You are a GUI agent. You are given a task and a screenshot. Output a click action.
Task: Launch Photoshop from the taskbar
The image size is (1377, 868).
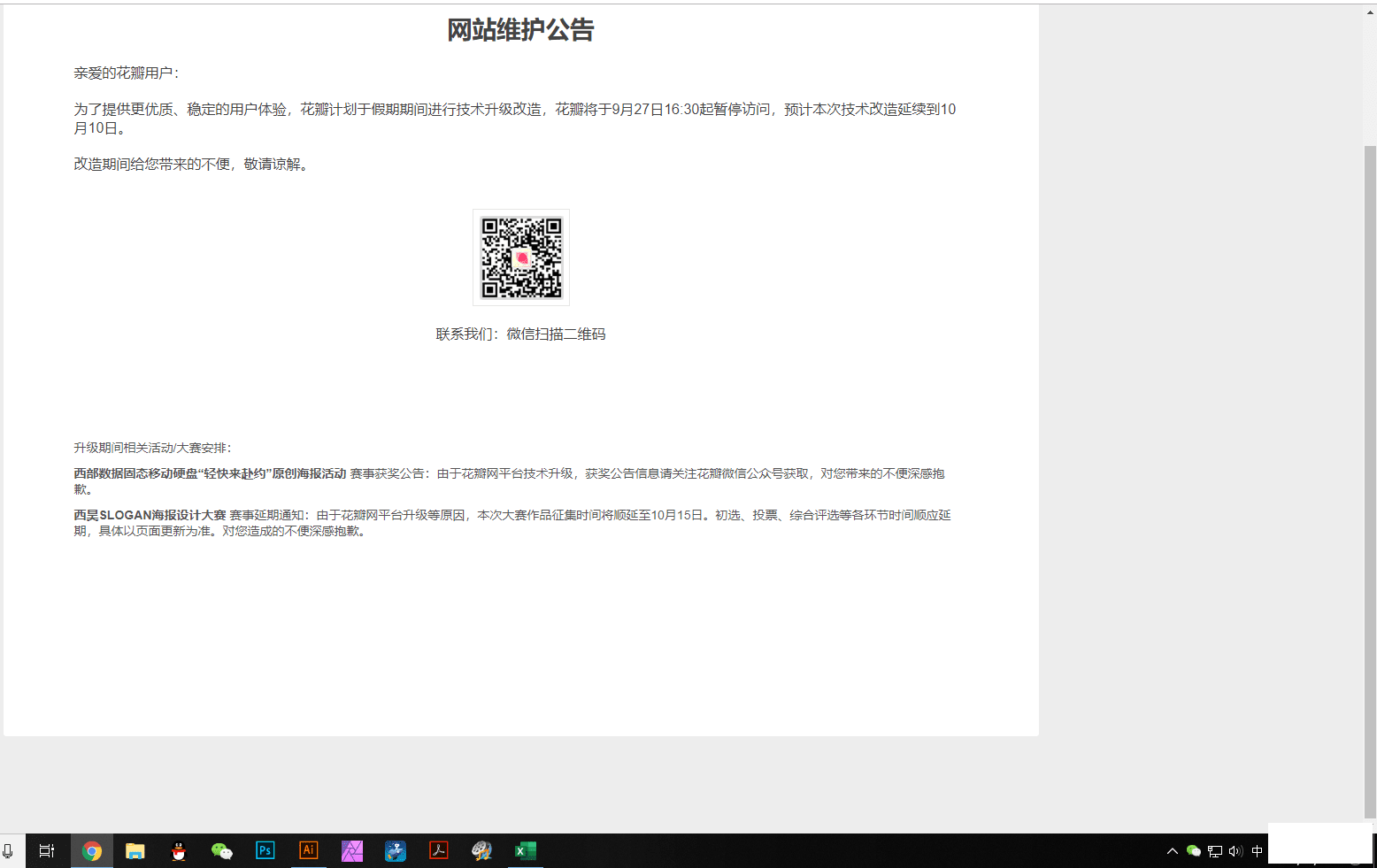pyautogui.click(x=265, y=851)
